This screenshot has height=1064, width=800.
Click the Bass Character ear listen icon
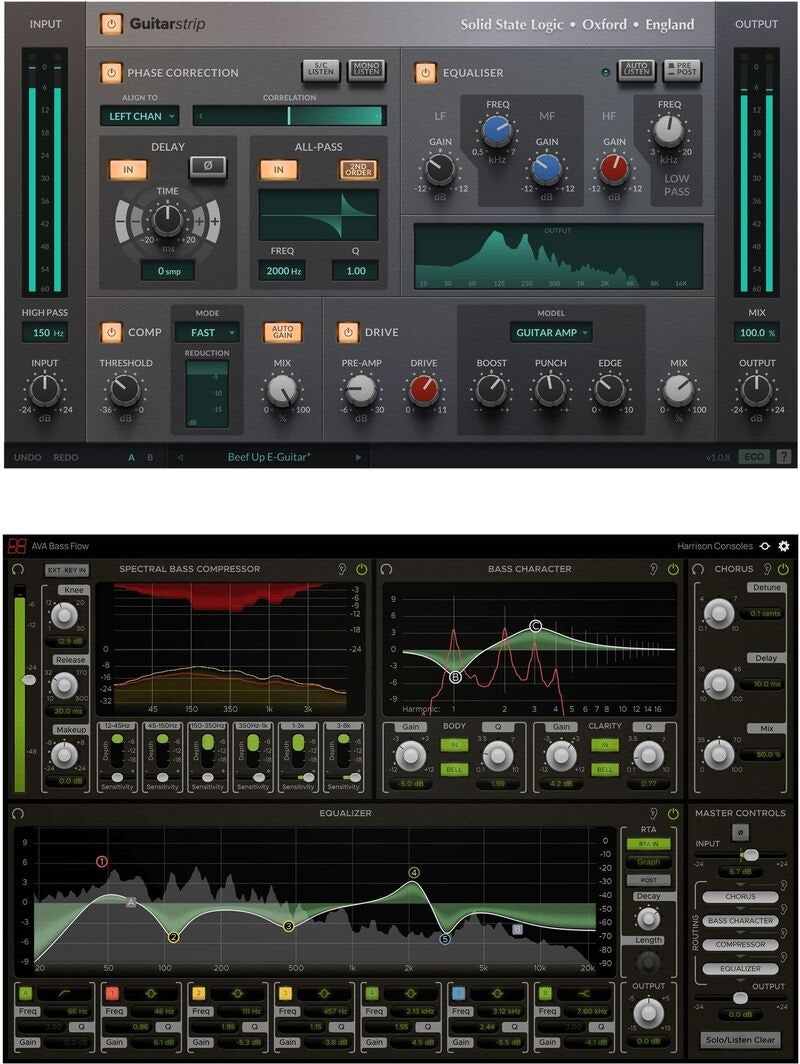652,569
